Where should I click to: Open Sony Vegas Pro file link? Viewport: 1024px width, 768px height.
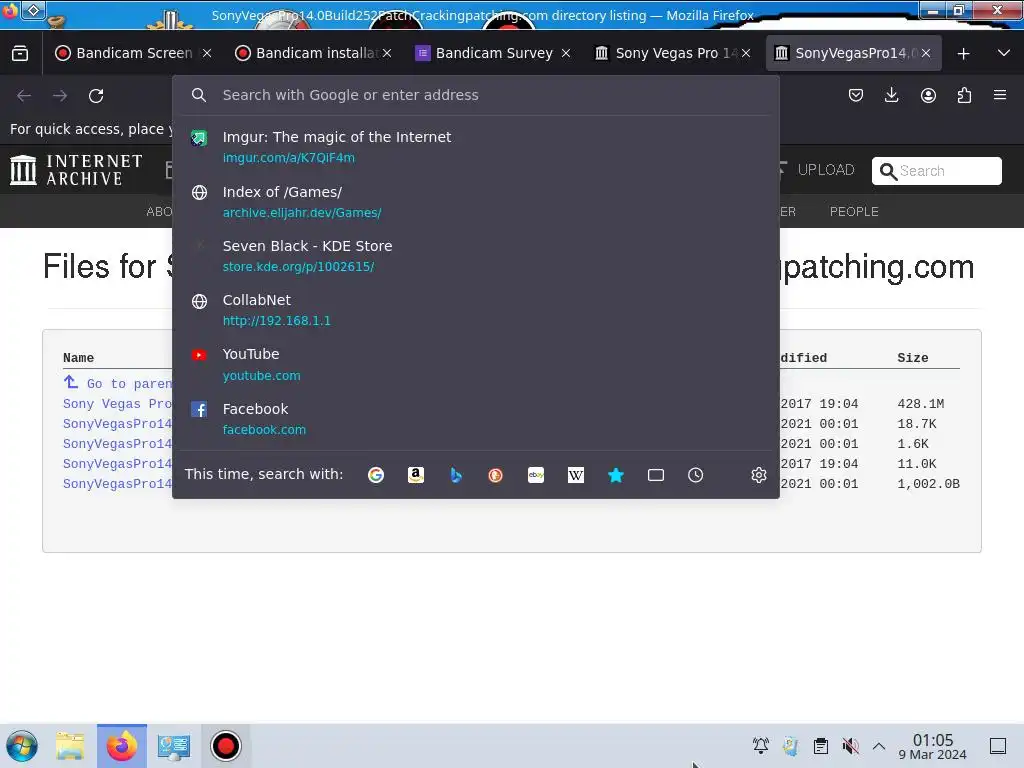(118, 404)
